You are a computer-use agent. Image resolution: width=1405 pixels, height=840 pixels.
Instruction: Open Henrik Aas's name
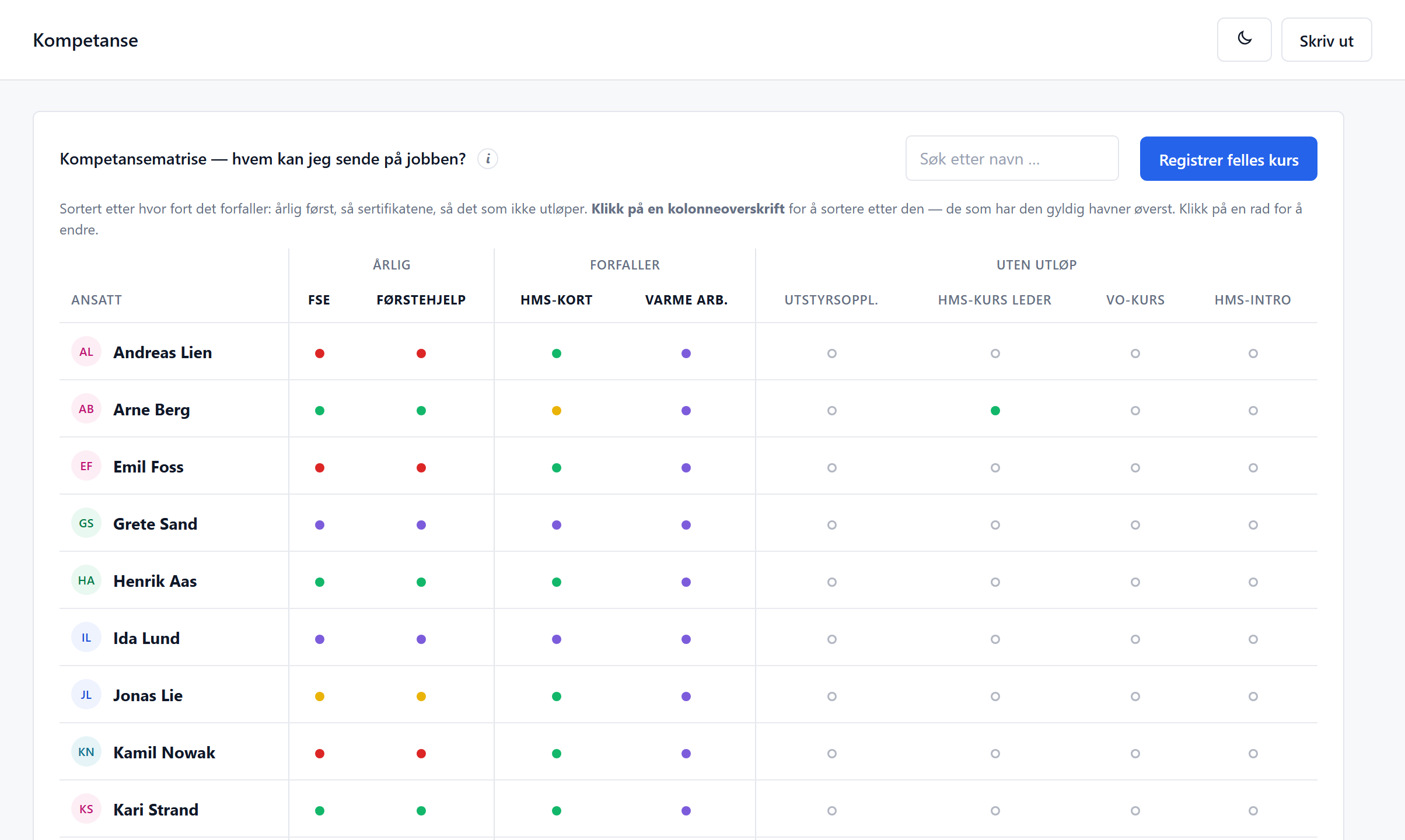(155, 581)
